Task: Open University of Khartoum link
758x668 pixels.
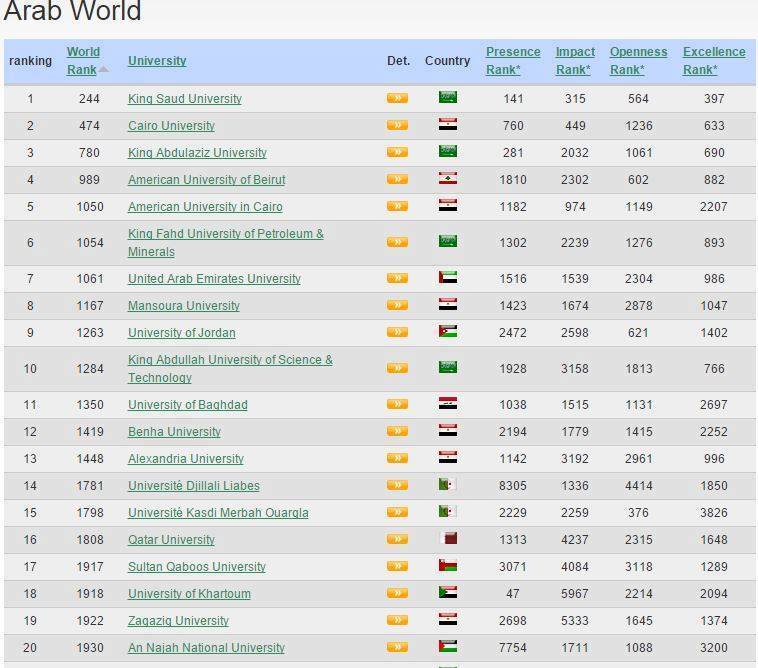Action: pos(189,594)
